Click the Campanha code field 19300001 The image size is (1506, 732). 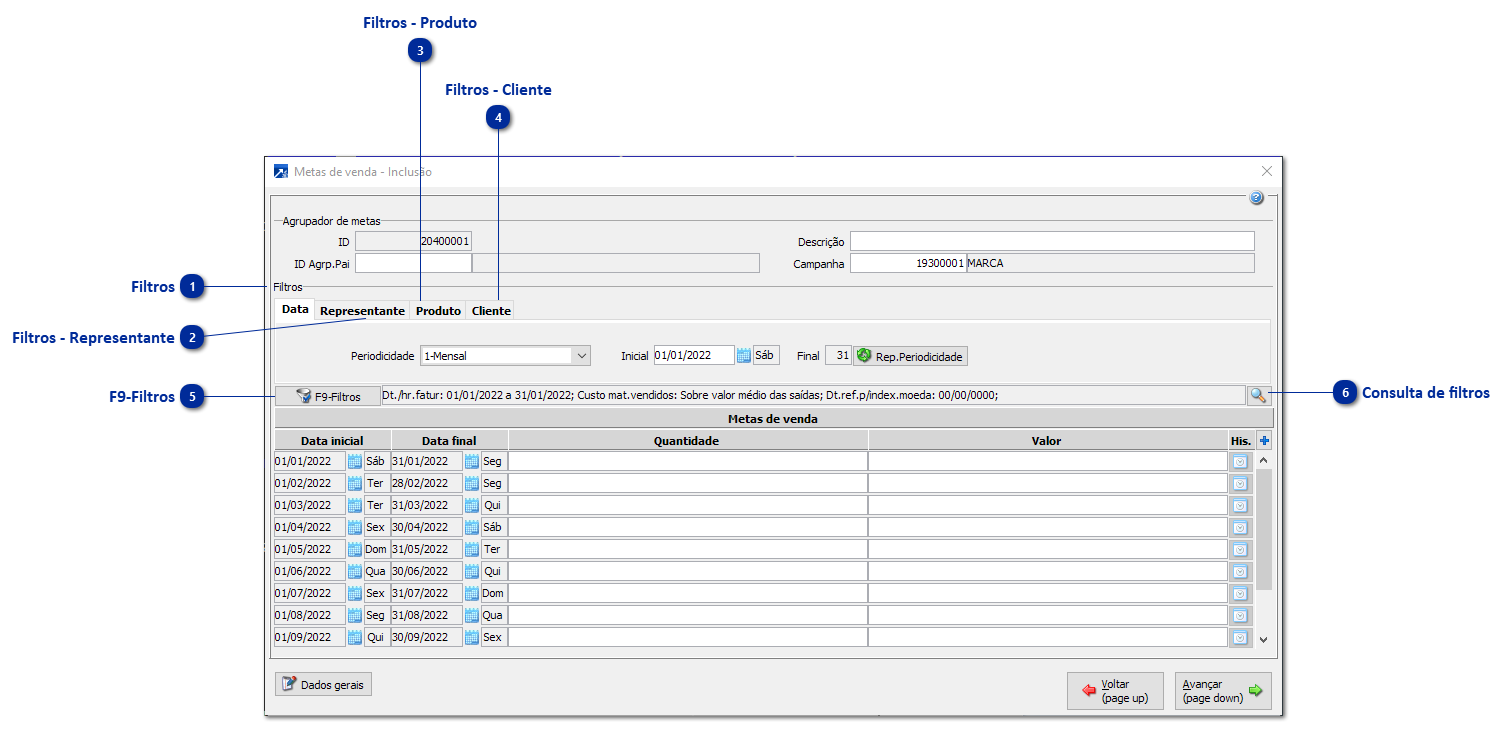coord(908,263)
